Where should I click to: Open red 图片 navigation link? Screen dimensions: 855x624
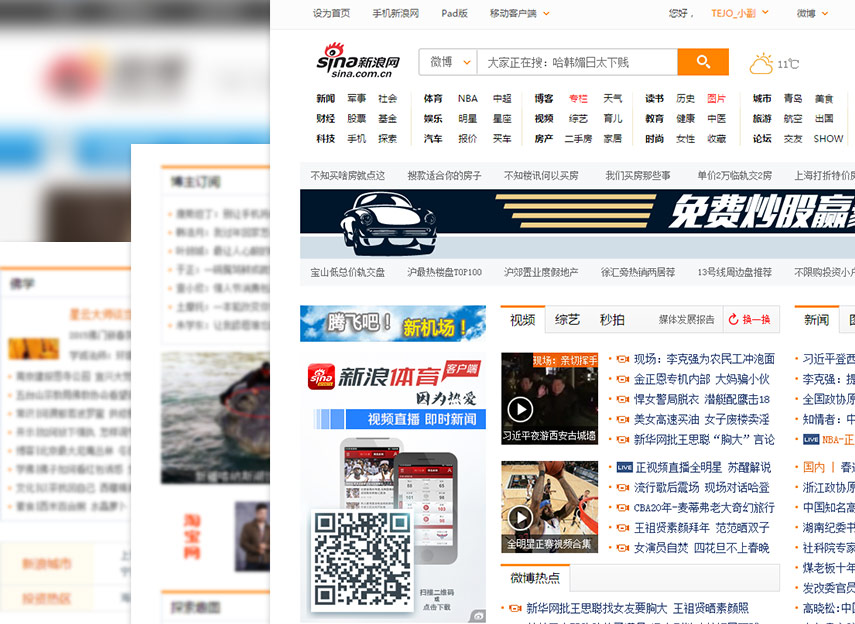coord(716,99)
